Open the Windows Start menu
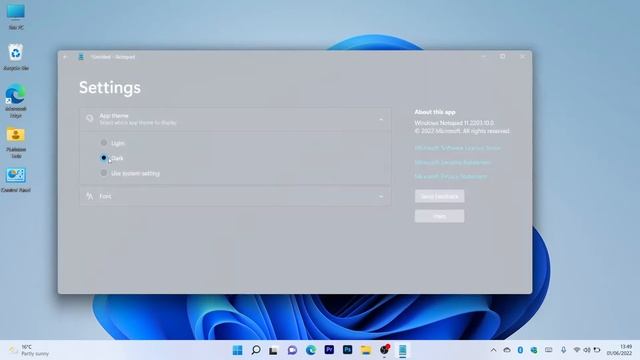Viewport: 640px width, 360px height. [x=237, y=350]
